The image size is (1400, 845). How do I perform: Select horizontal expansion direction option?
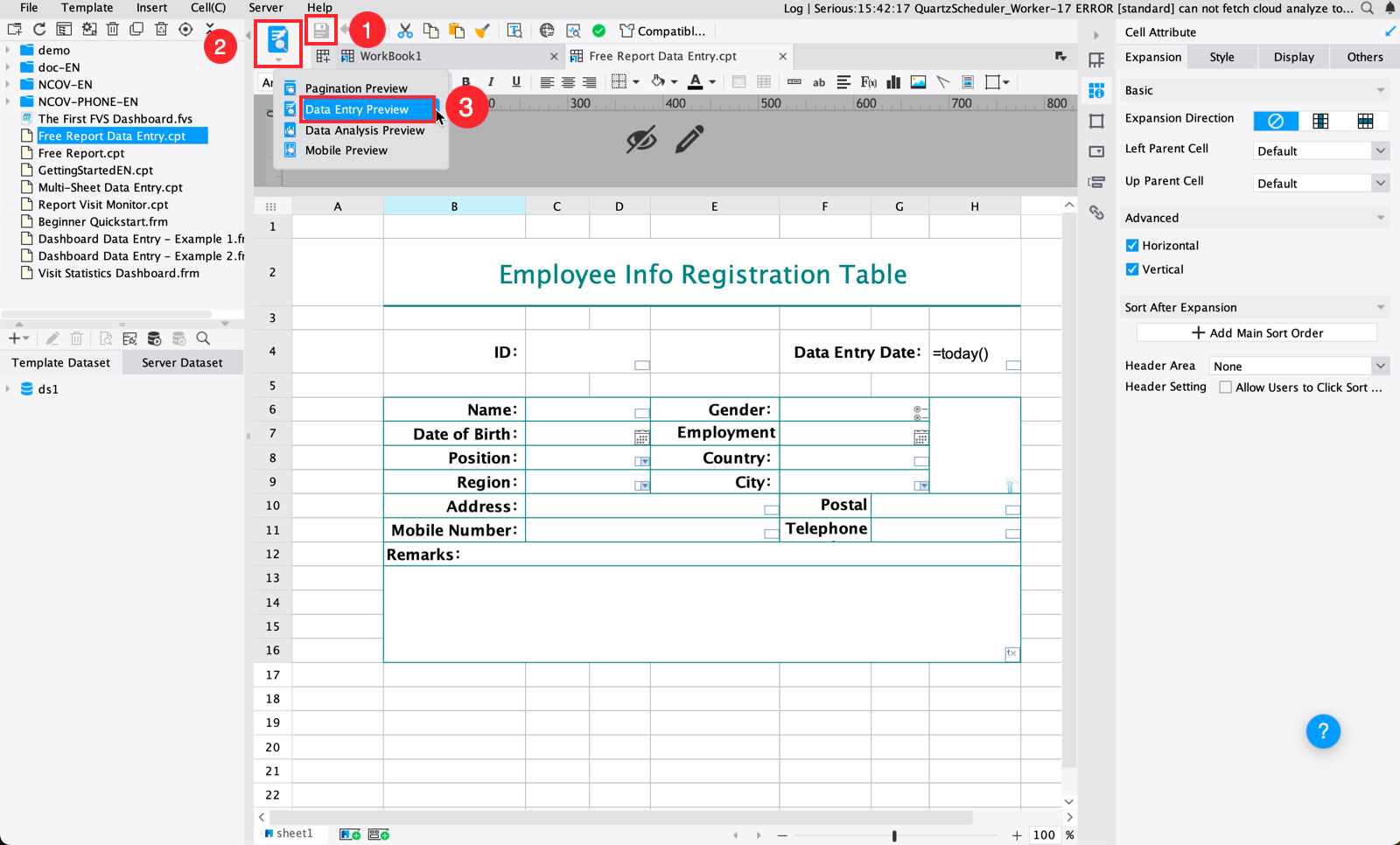[1365, 121]
